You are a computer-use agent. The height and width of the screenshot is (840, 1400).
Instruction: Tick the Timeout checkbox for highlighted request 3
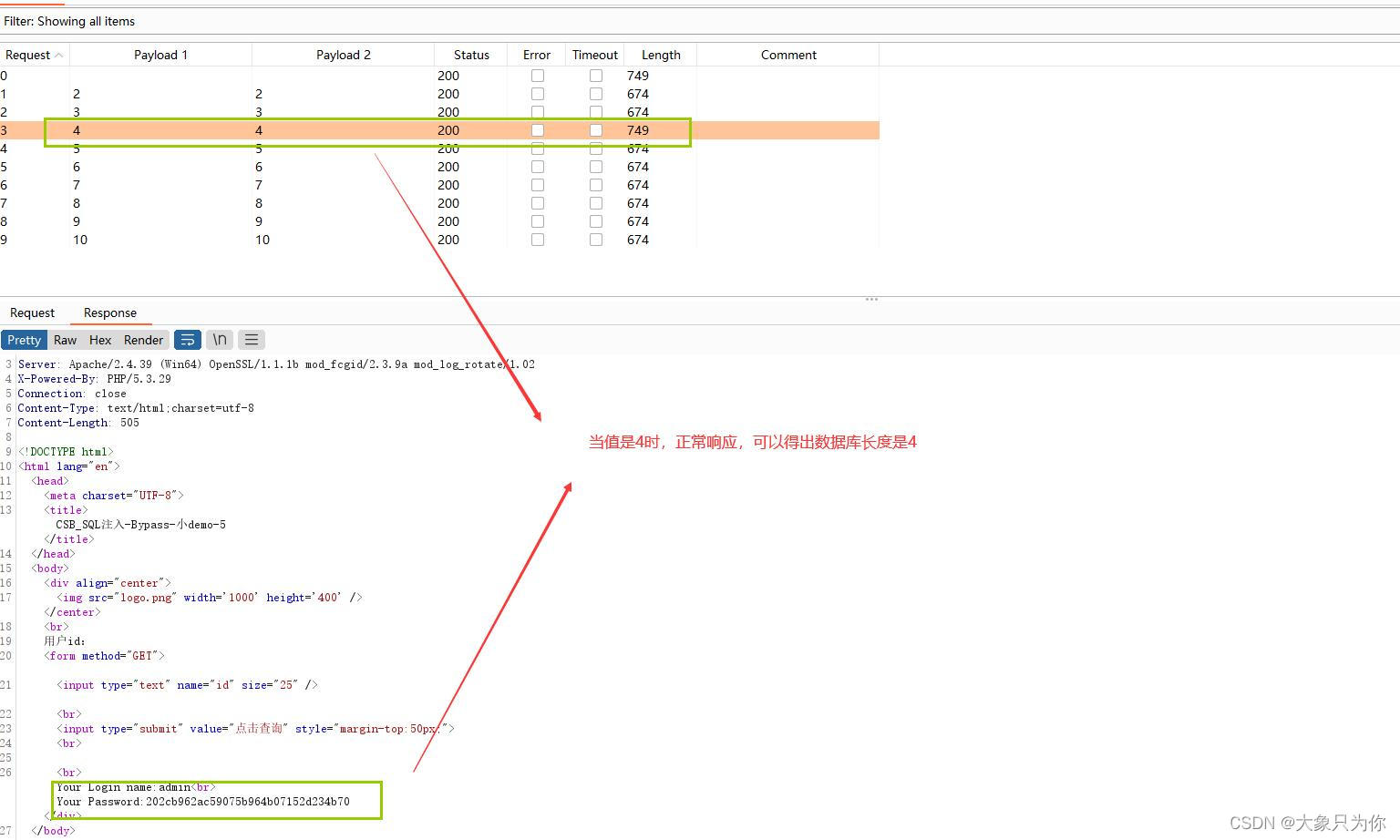click(x=596, y=130)
